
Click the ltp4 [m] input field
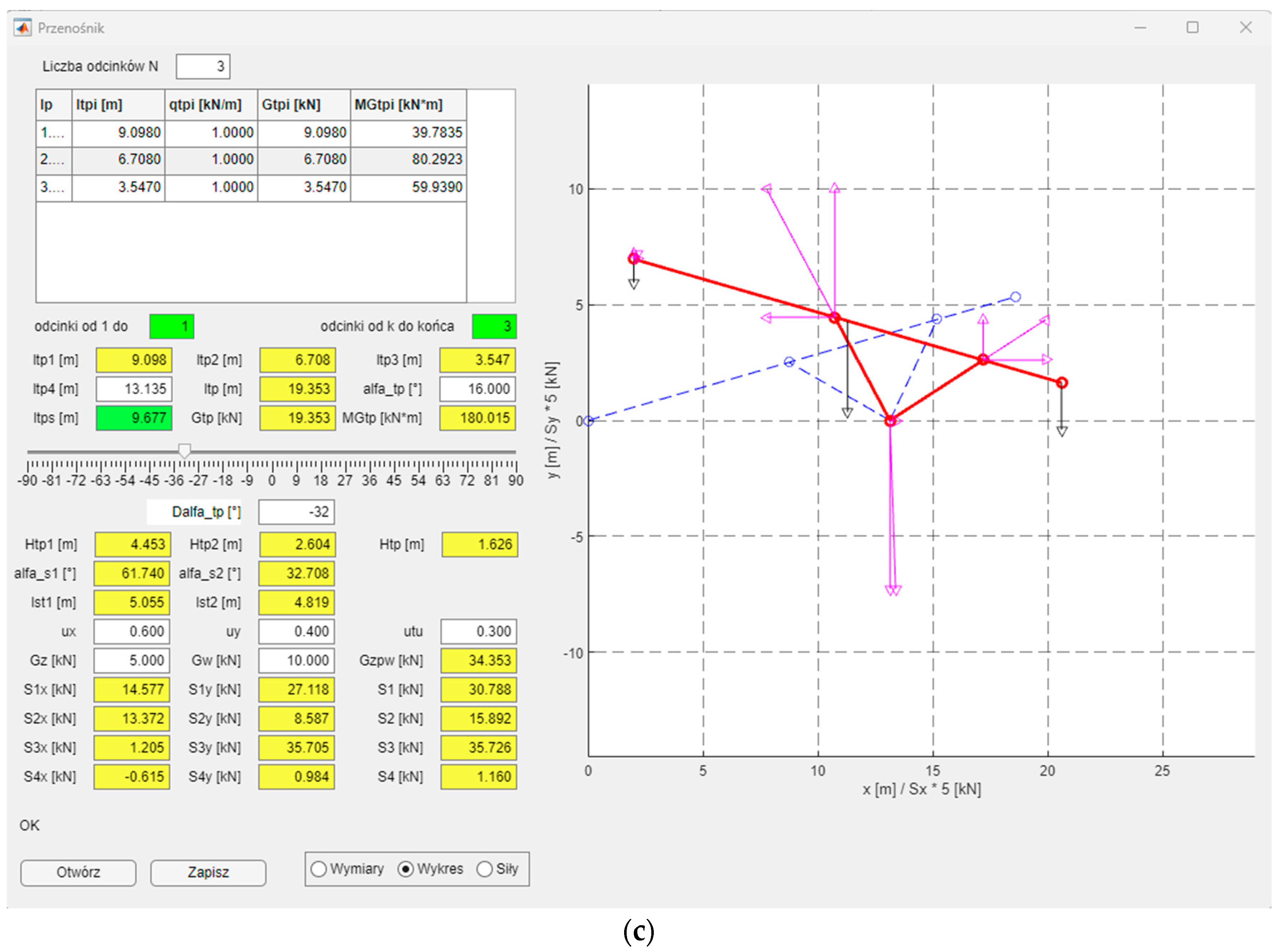[134, 389]
